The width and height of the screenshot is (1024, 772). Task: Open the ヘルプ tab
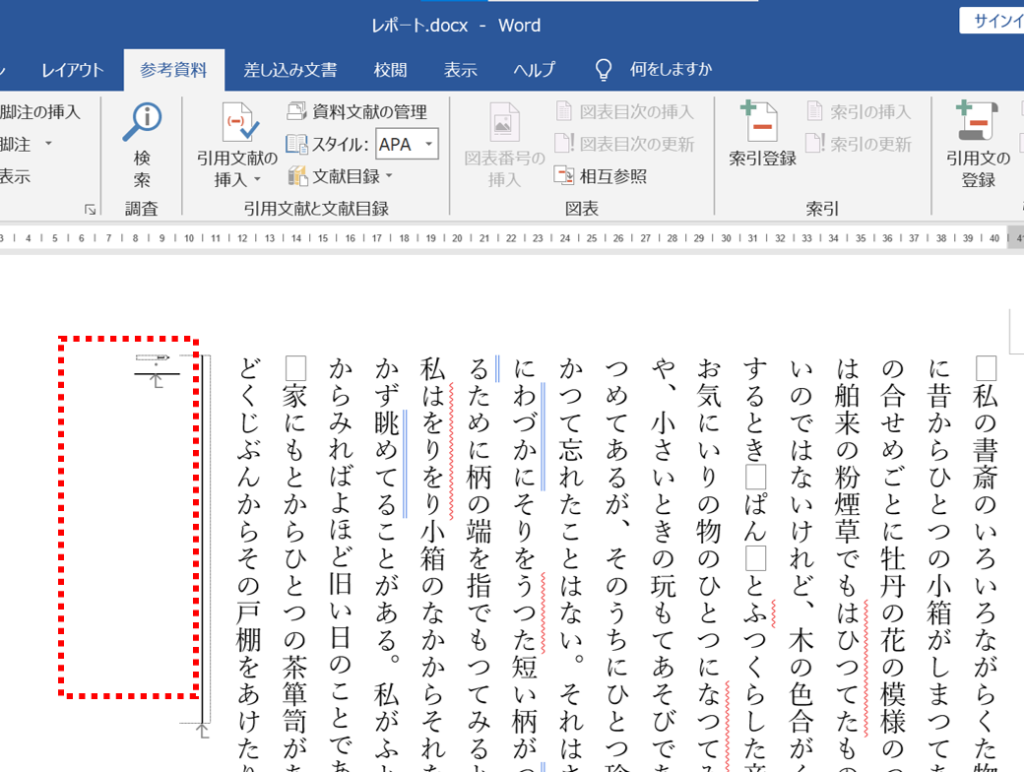(534, 70)
